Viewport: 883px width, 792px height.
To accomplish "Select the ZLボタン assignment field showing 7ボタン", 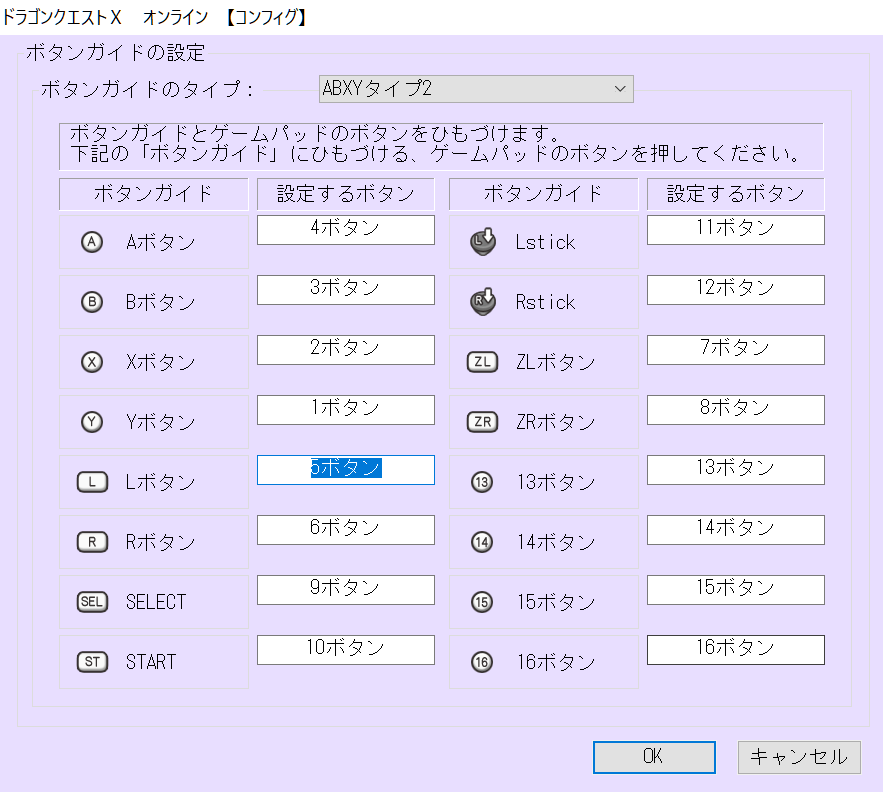I will pos(735,350).
